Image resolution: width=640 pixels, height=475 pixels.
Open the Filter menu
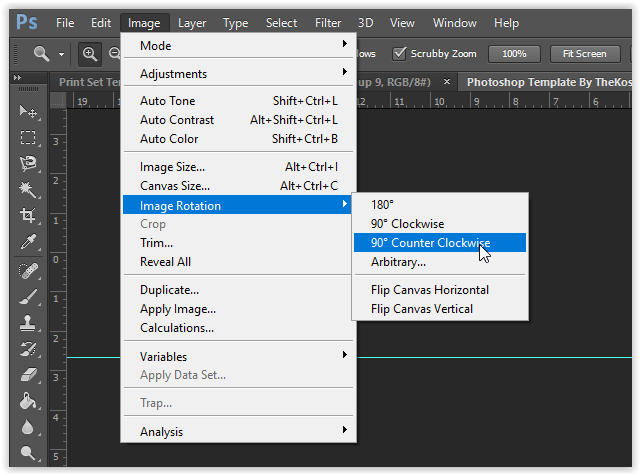328,23
